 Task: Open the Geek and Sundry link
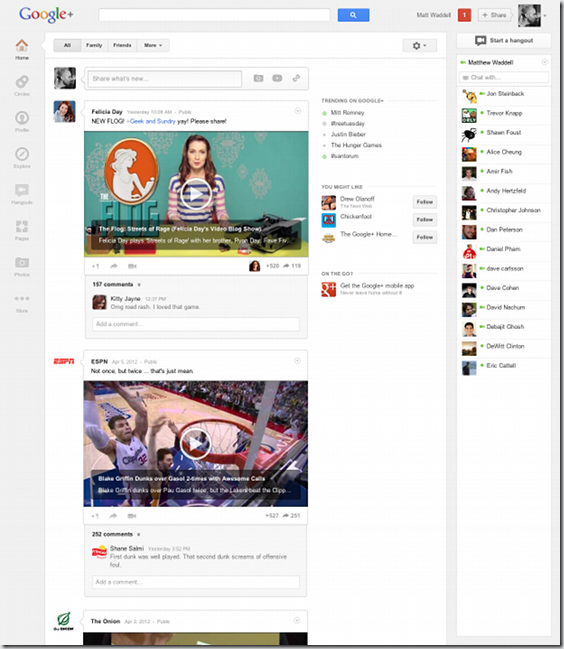click(x=153, y=121)
